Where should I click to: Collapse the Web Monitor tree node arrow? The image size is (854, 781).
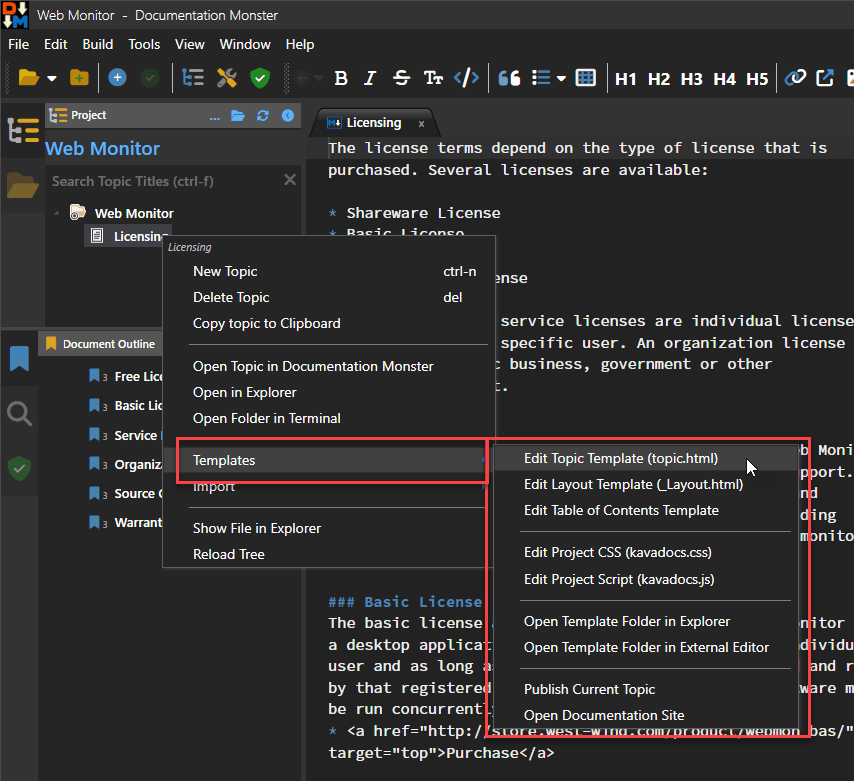click(x=57, y=213)
